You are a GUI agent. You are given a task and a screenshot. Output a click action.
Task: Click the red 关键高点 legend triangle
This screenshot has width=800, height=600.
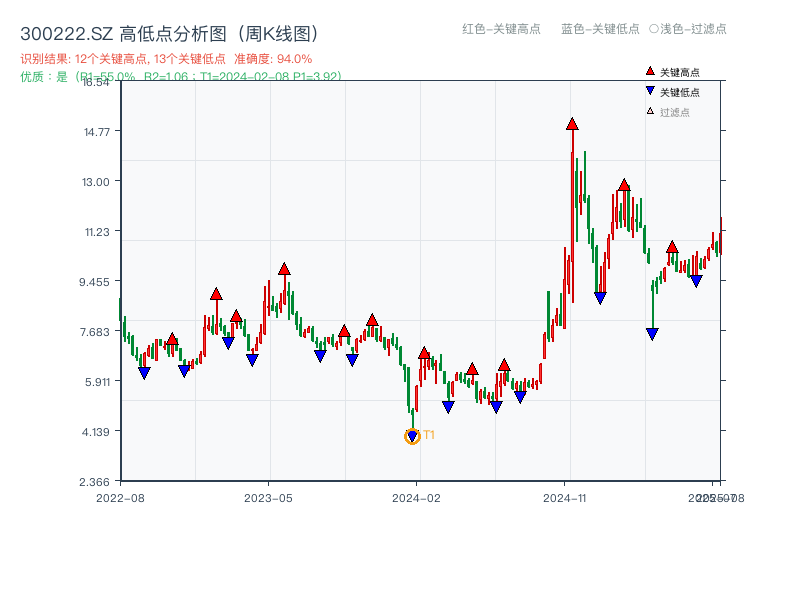[650, 71]
